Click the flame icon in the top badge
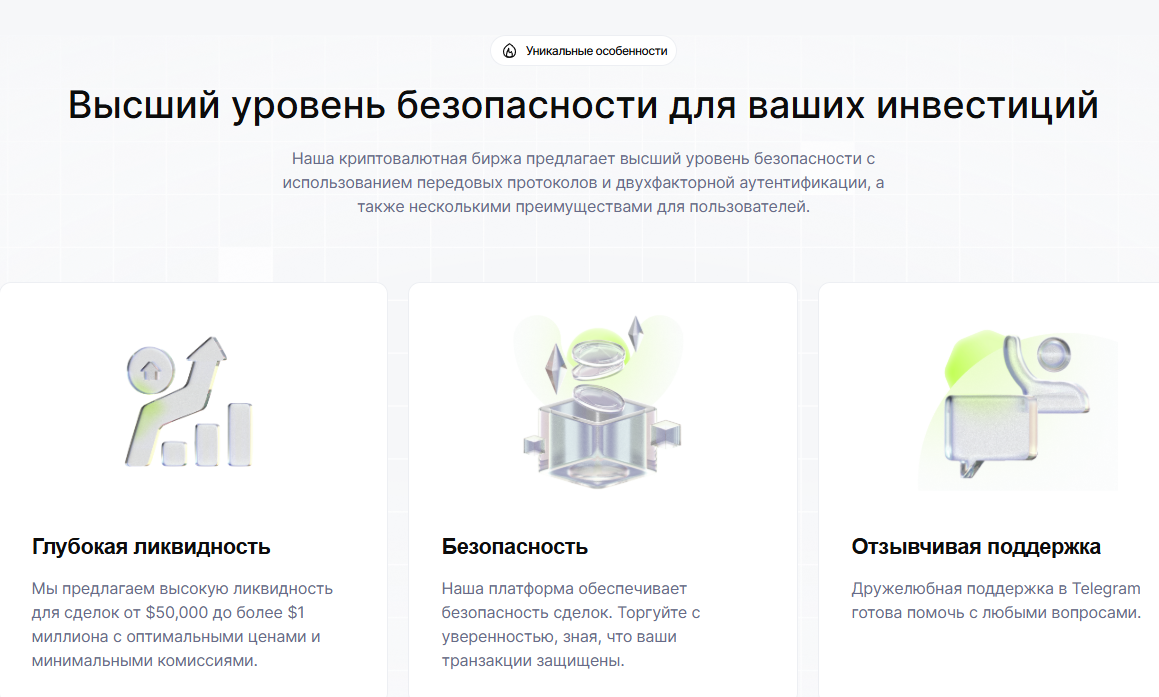Screen dimensions: 1159x697 (x=510, y=51)
